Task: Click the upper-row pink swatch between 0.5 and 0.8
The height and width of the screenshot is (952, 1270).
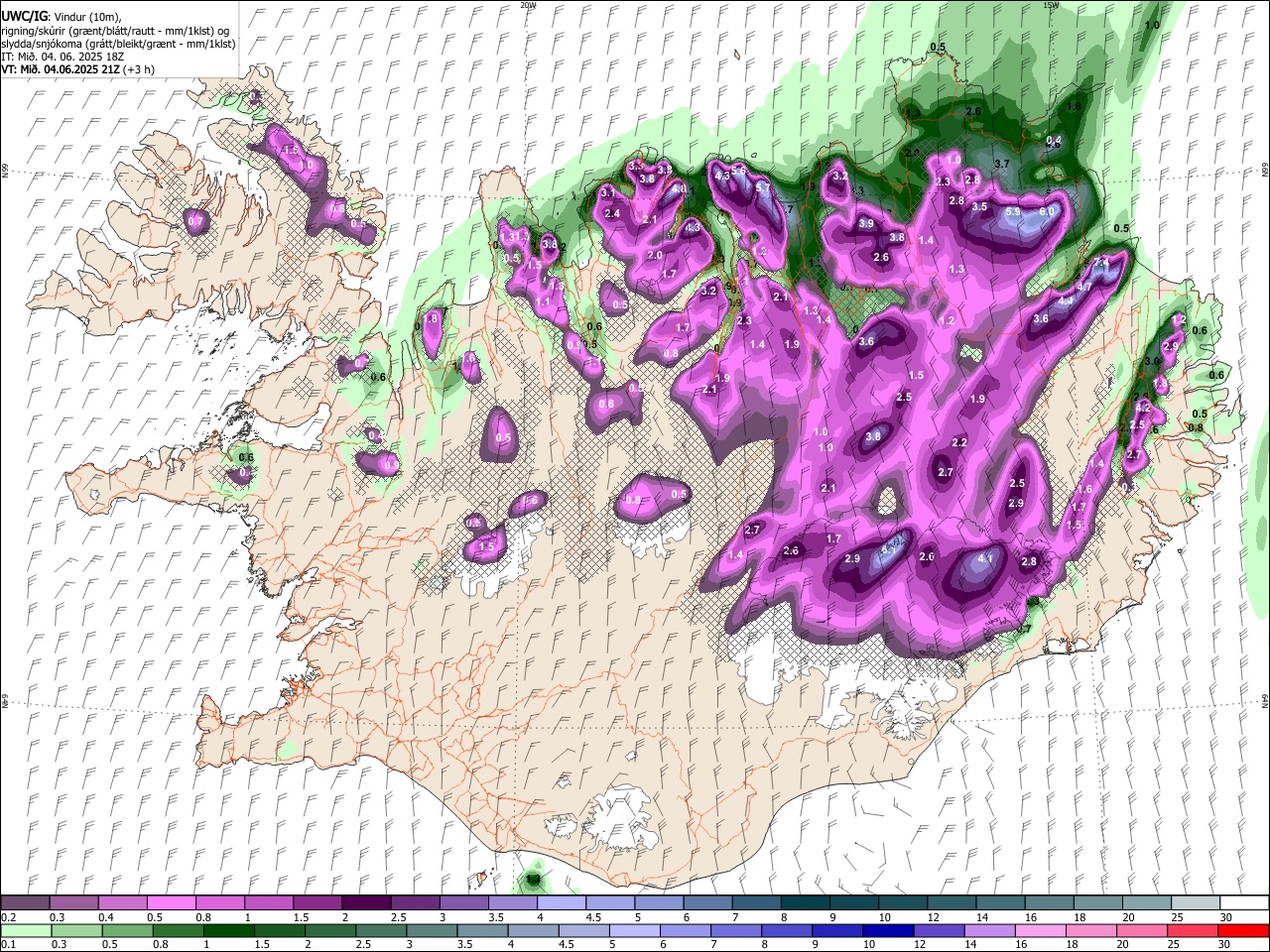Action: 171,902
